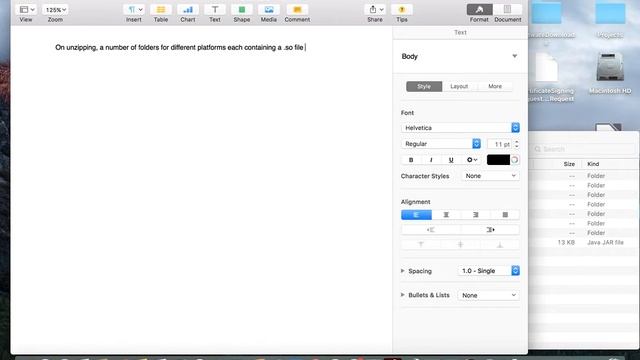Open the 125% Zoom dropdown
This screenshot has width=640, height=360.
[56, 9]
